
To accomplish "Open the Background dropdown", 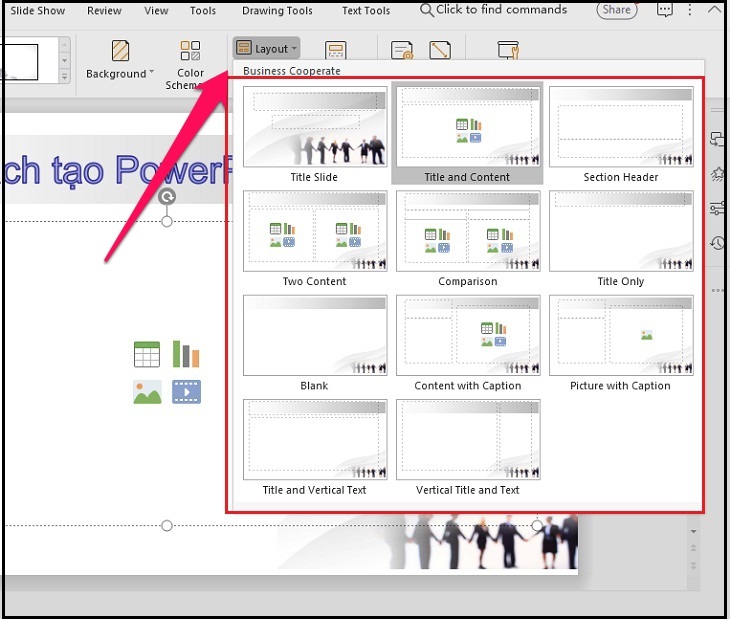I will [x=120, y=74].
